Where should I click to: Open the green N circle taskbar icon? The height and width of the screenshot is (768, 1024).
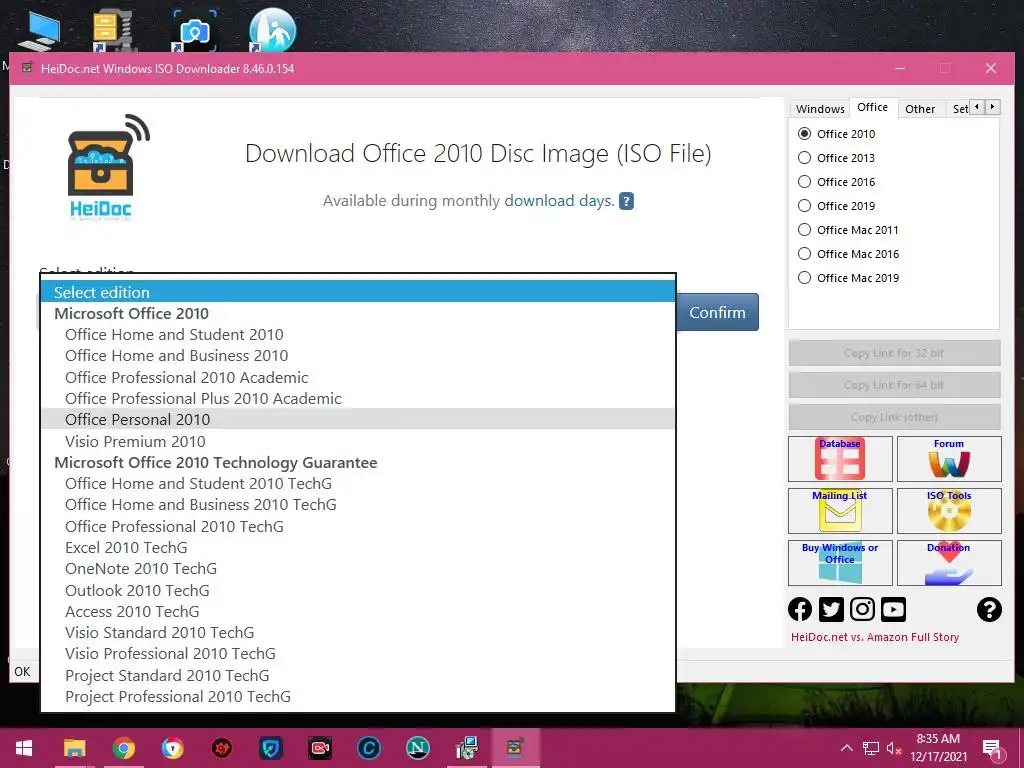pos(417,748)
